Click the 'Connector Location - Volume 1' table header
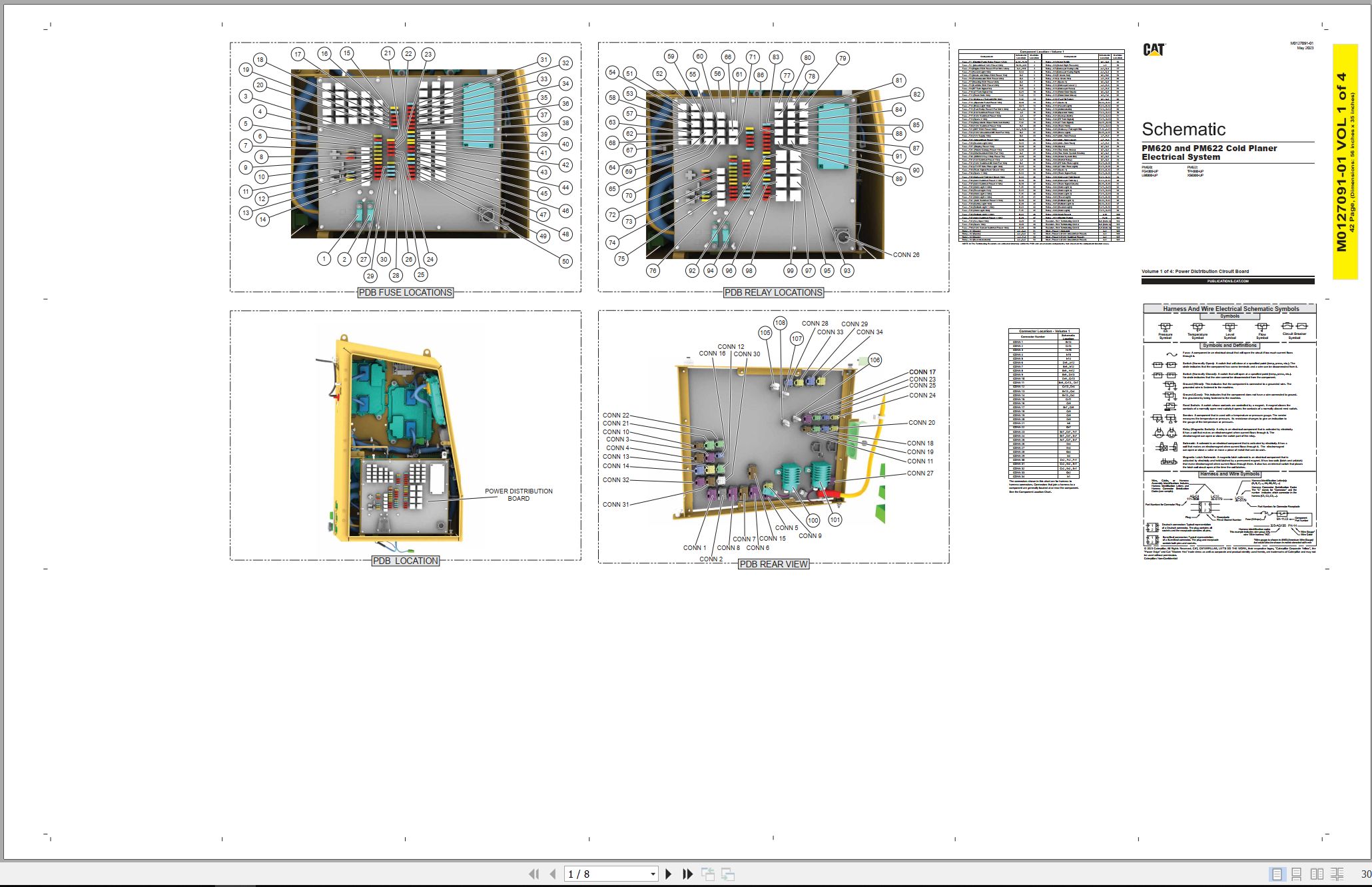 pyautogui.click(x=1044, y=331)
